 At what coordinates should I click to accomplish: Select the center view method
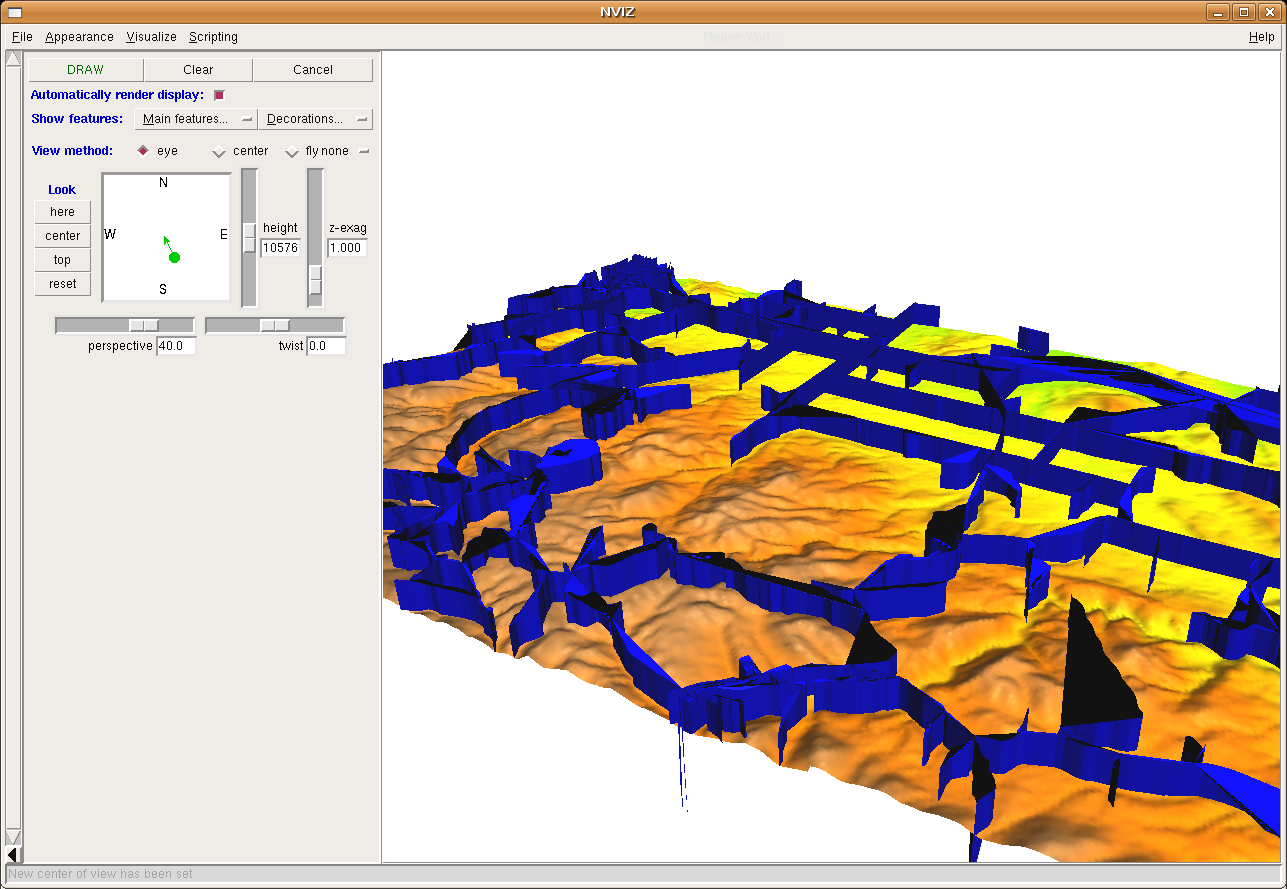click(219, 152)
